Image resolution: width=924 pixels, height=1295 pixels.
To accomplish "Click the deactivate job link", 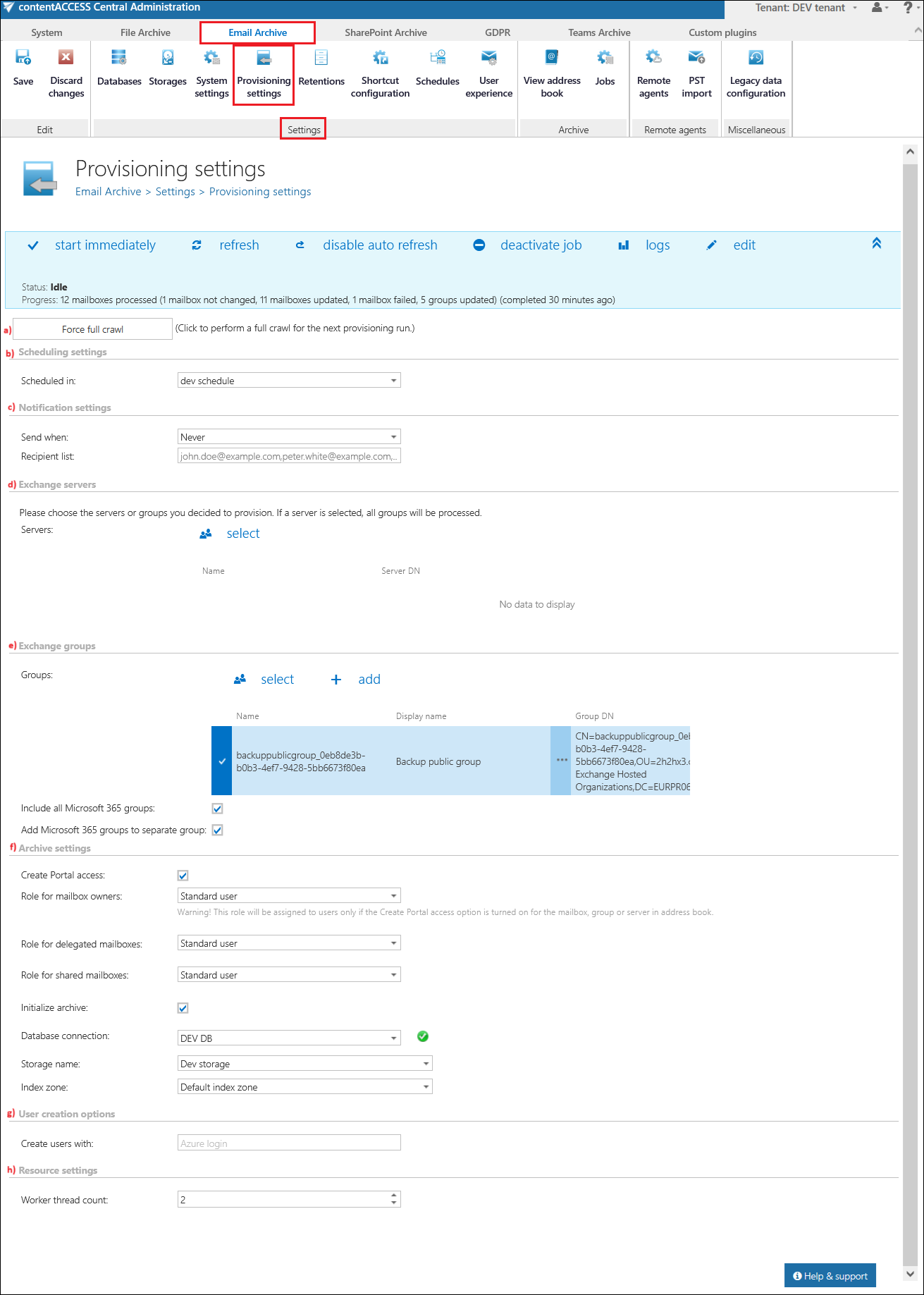I will point(541,245).
